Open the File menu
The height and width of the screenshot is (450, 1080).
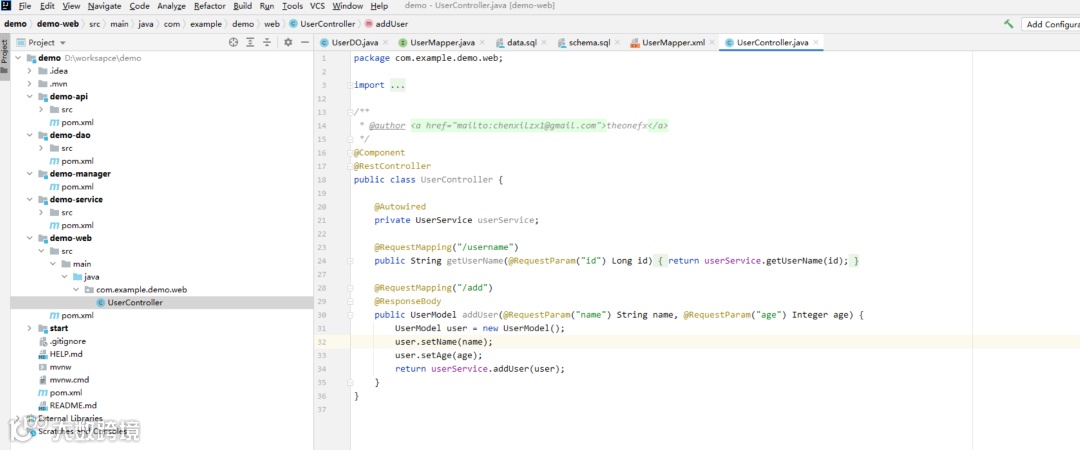(x=25, y=6)
